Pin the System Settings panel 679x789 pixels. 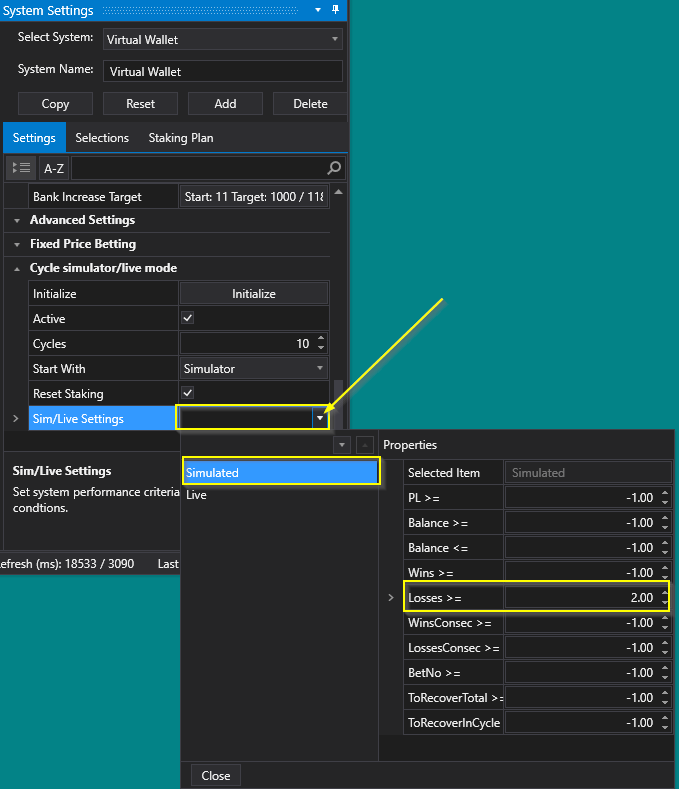[x=333, y=10]
